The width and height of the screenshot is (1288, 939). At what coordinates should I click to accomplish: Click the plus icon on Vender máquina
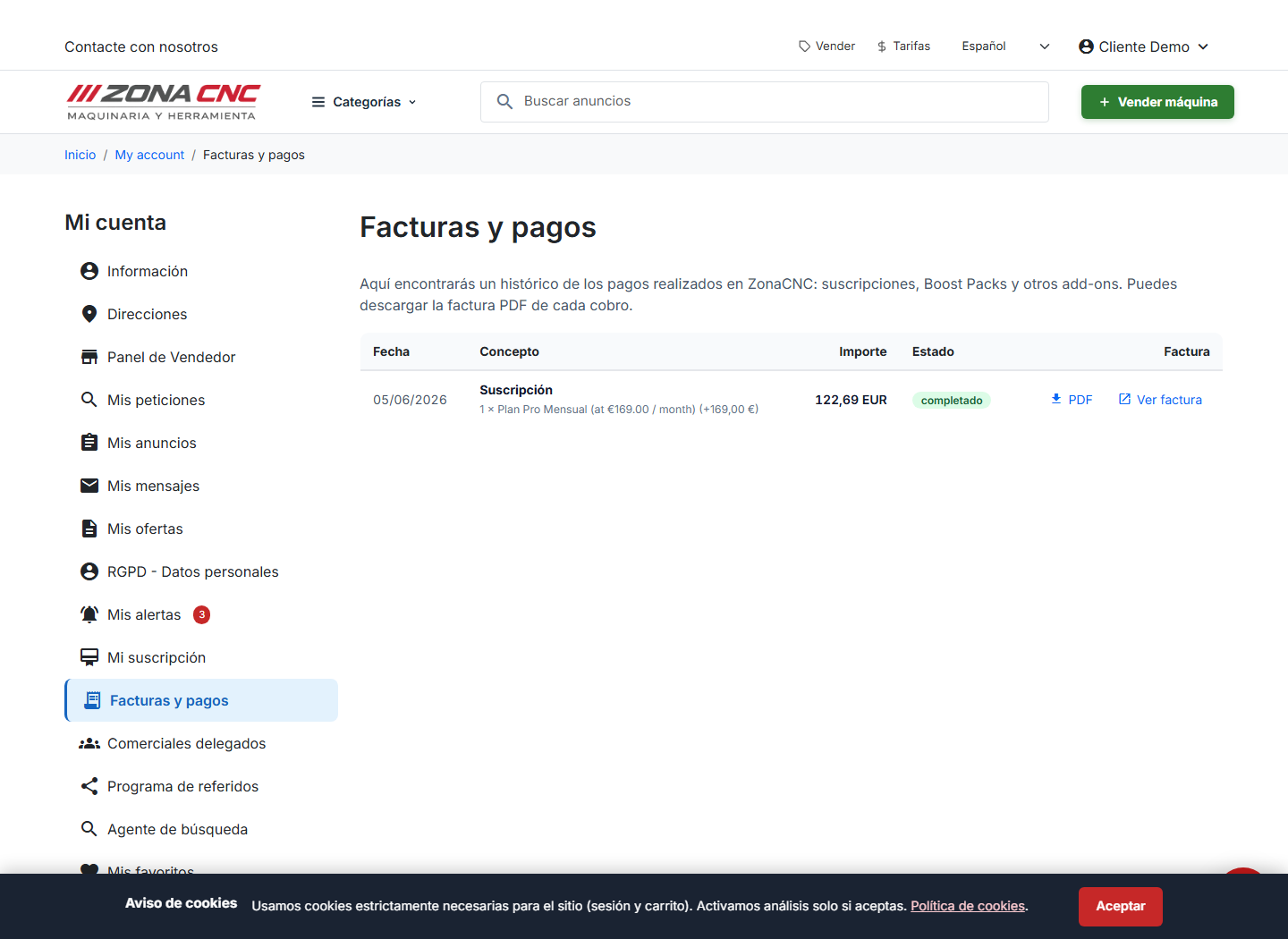(1105, 102)
